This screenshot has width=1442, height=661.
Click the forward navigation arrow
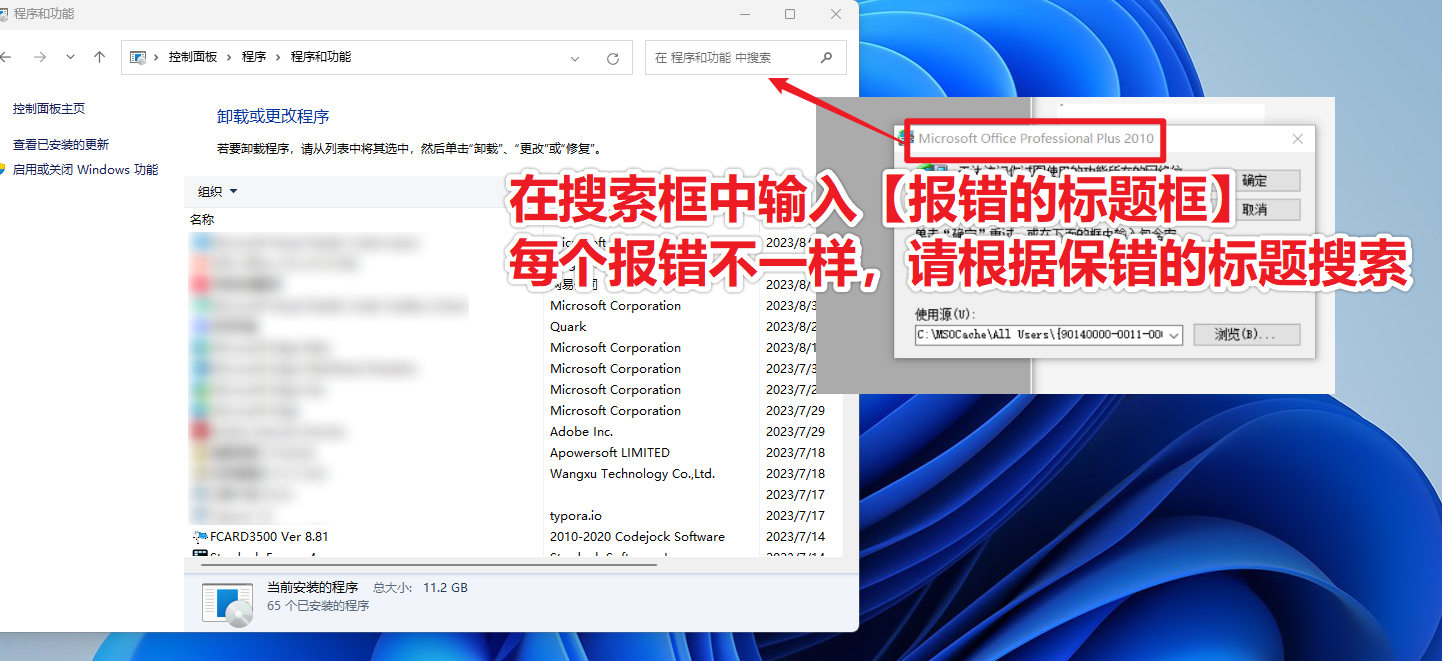tap(40, 57)
